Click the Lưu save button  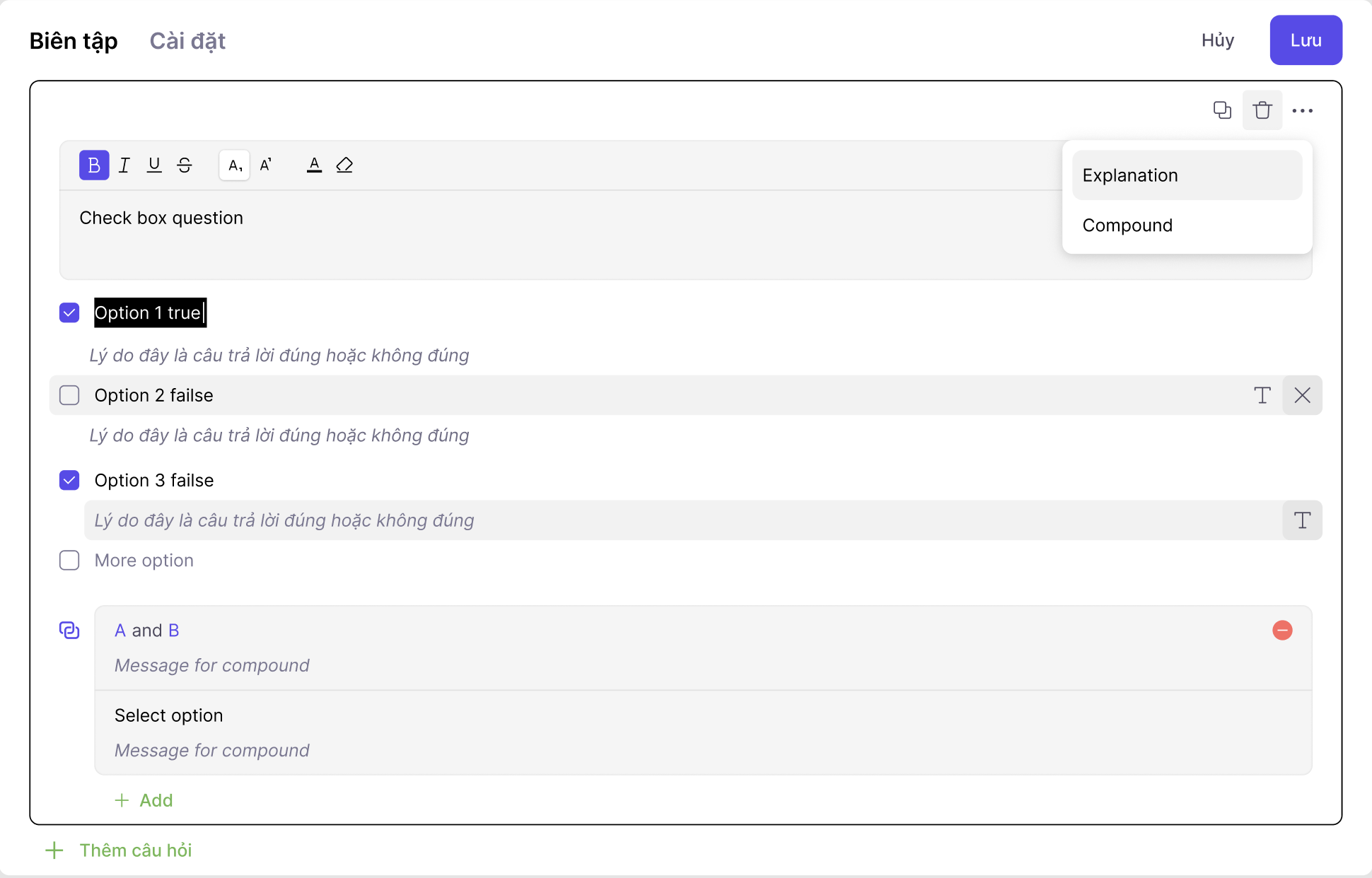[x=1306, y=40]
